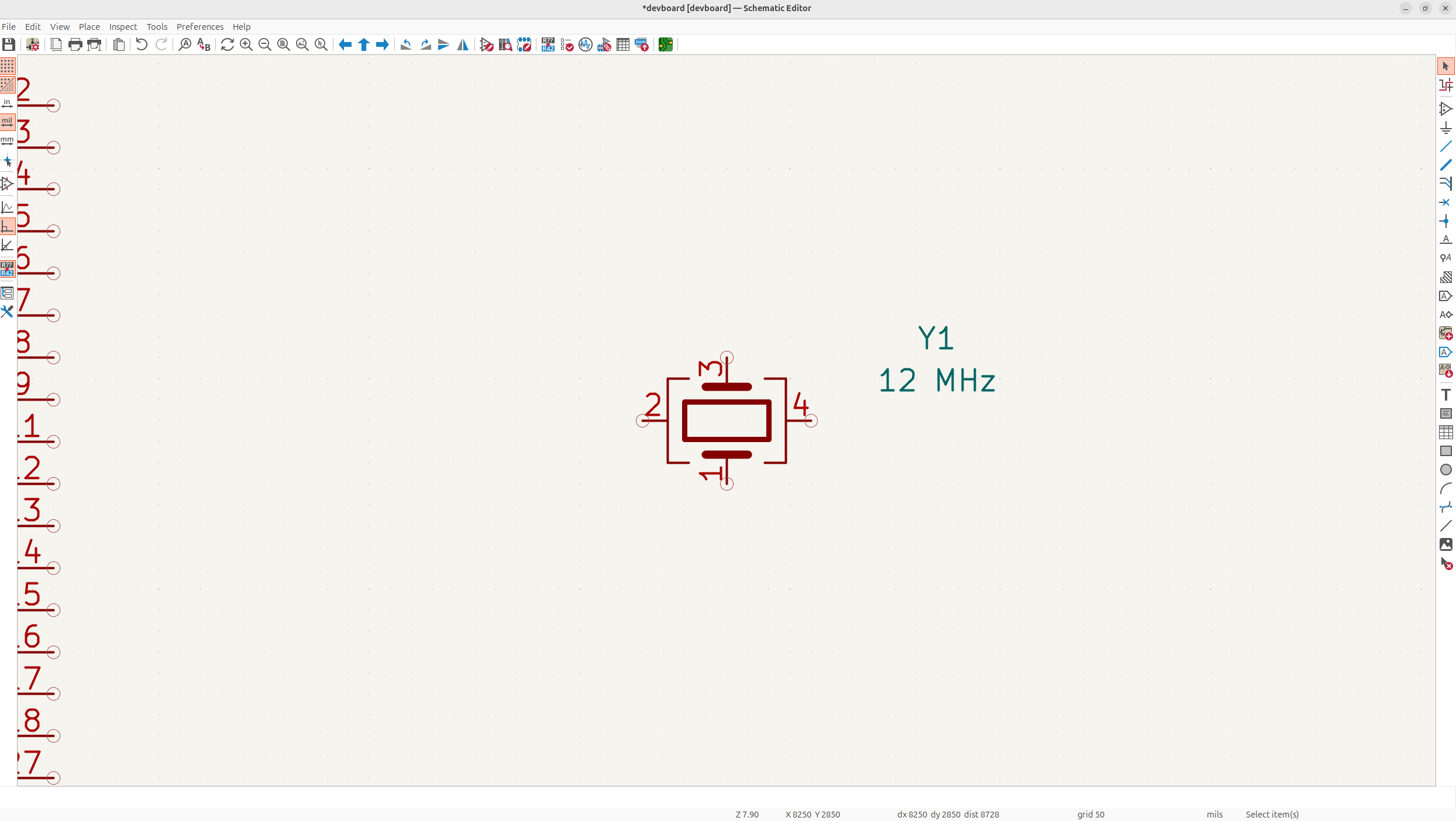The width and height of the screenshot is (1456, 821).
Task: Click the Undo button
Action: pyautogui.click(x=141, y=44)
